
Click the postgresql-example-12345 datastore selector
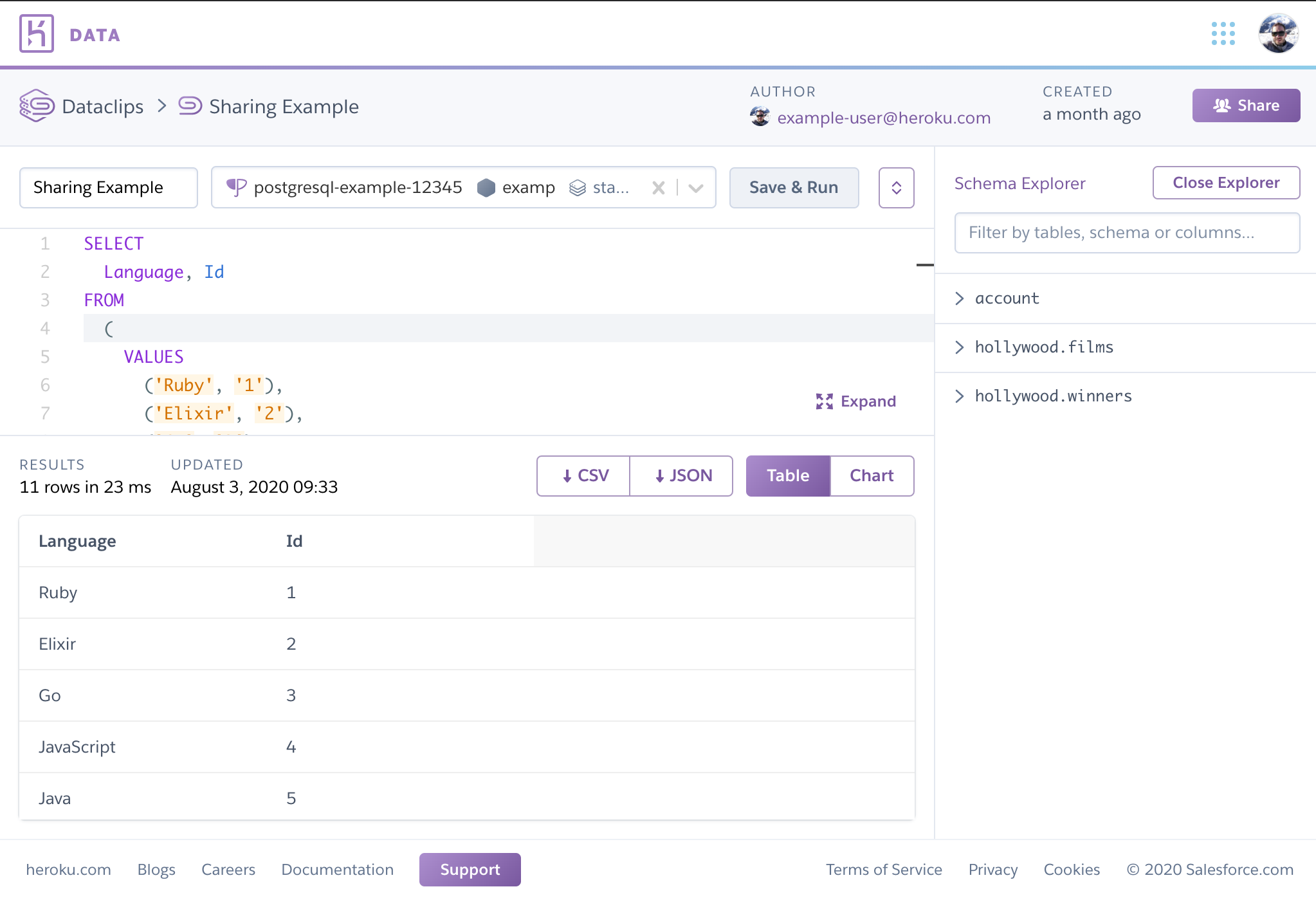click(x=463, y=187)
